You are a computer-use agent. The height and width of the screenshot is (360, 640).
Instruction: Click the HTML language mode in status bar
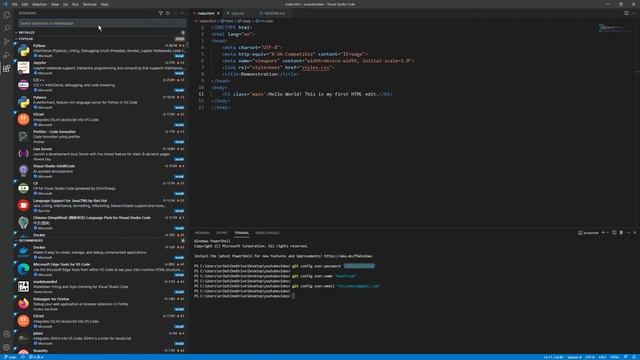[615, 357]
